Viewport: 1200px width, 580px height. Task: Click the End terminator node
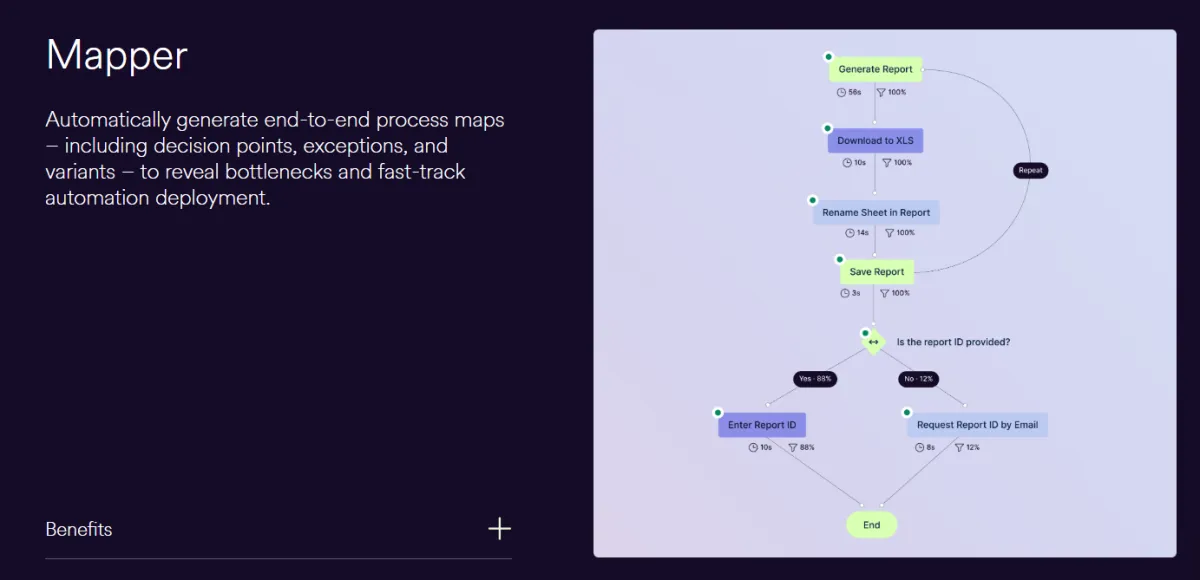pyautogui.click(x=872, y=525)
